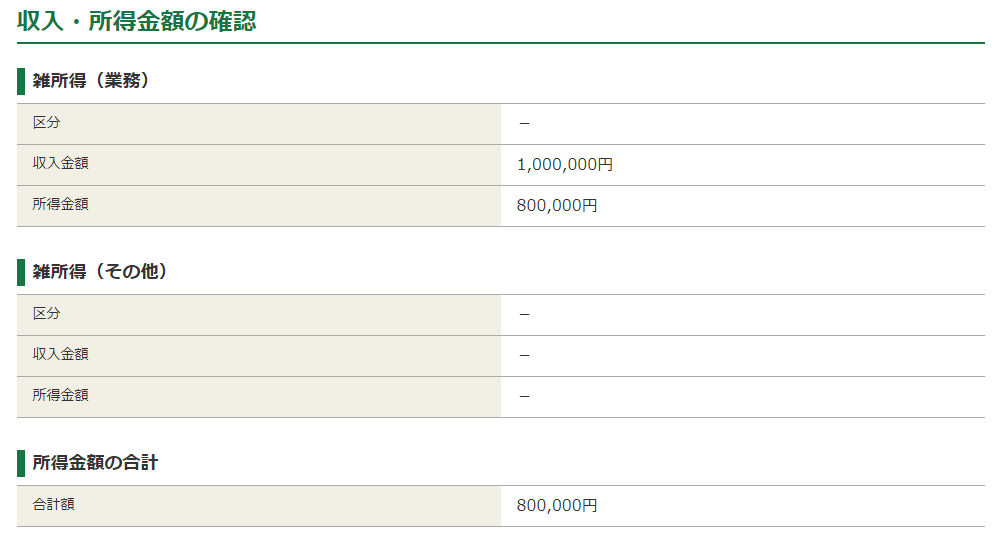Select the 雑所得（業務） section heading
This screenshot has height=545, width=1008.
(x=91, y=80)
